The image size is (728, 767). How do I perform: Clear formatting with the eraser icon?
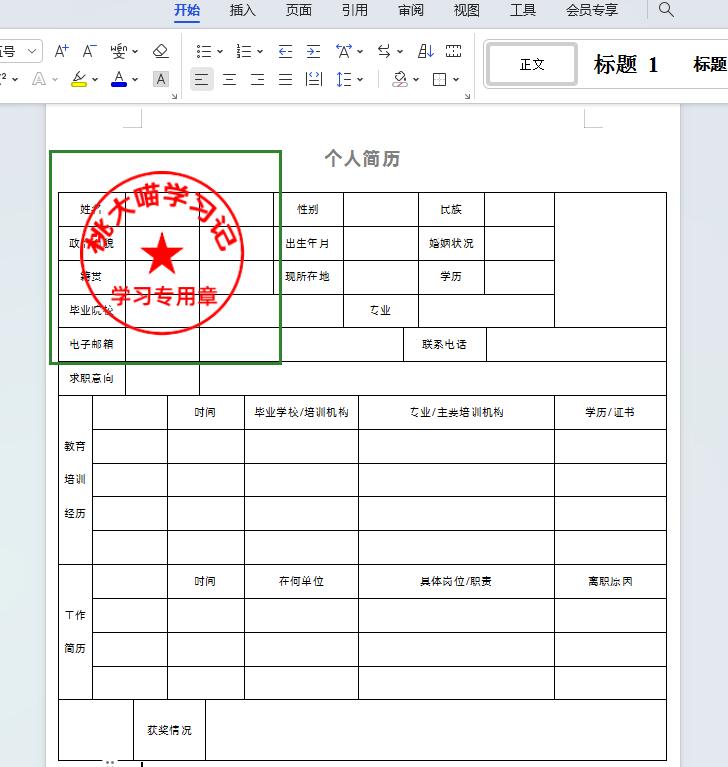(160, 51)
